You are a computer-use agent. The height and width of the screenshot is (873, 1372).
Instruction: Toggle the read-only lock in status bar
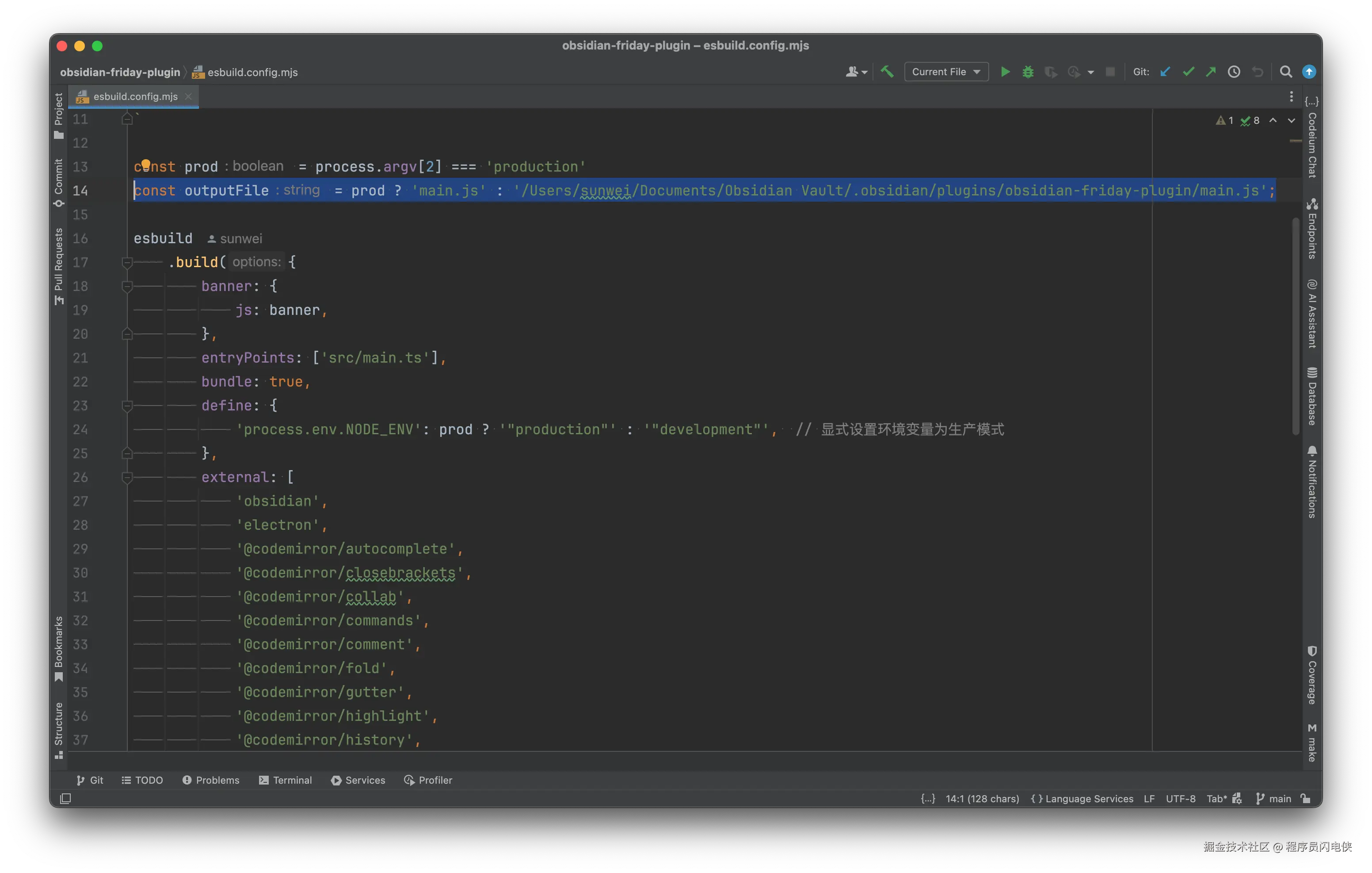(x=1306, y=798)
